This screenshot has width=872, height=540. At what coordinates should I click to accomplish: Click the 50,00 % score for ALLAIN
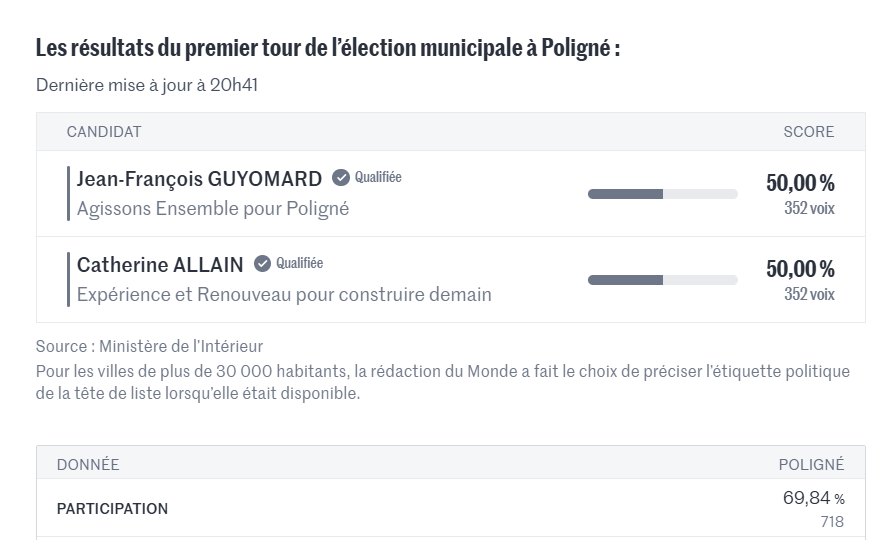point(800,269)
